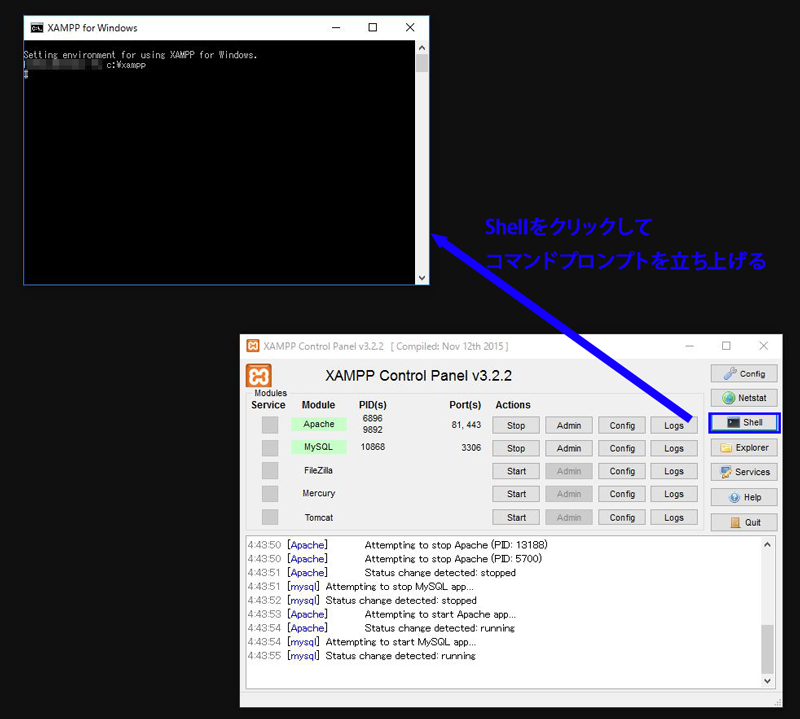800x719 pixels.
Task: Open XAMPP Config with the wrench icon
Action: [744, 374]
